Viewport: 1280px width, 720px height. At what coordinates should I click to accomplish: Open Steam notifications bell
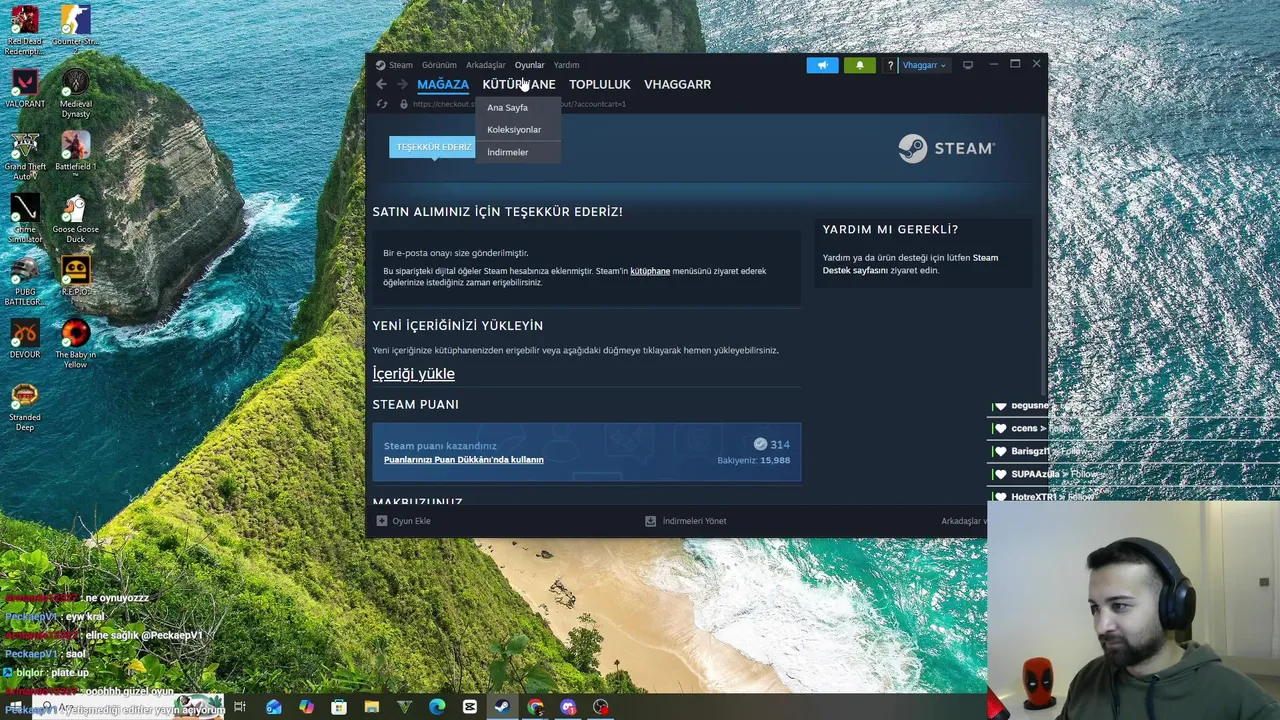pos(860,65)
